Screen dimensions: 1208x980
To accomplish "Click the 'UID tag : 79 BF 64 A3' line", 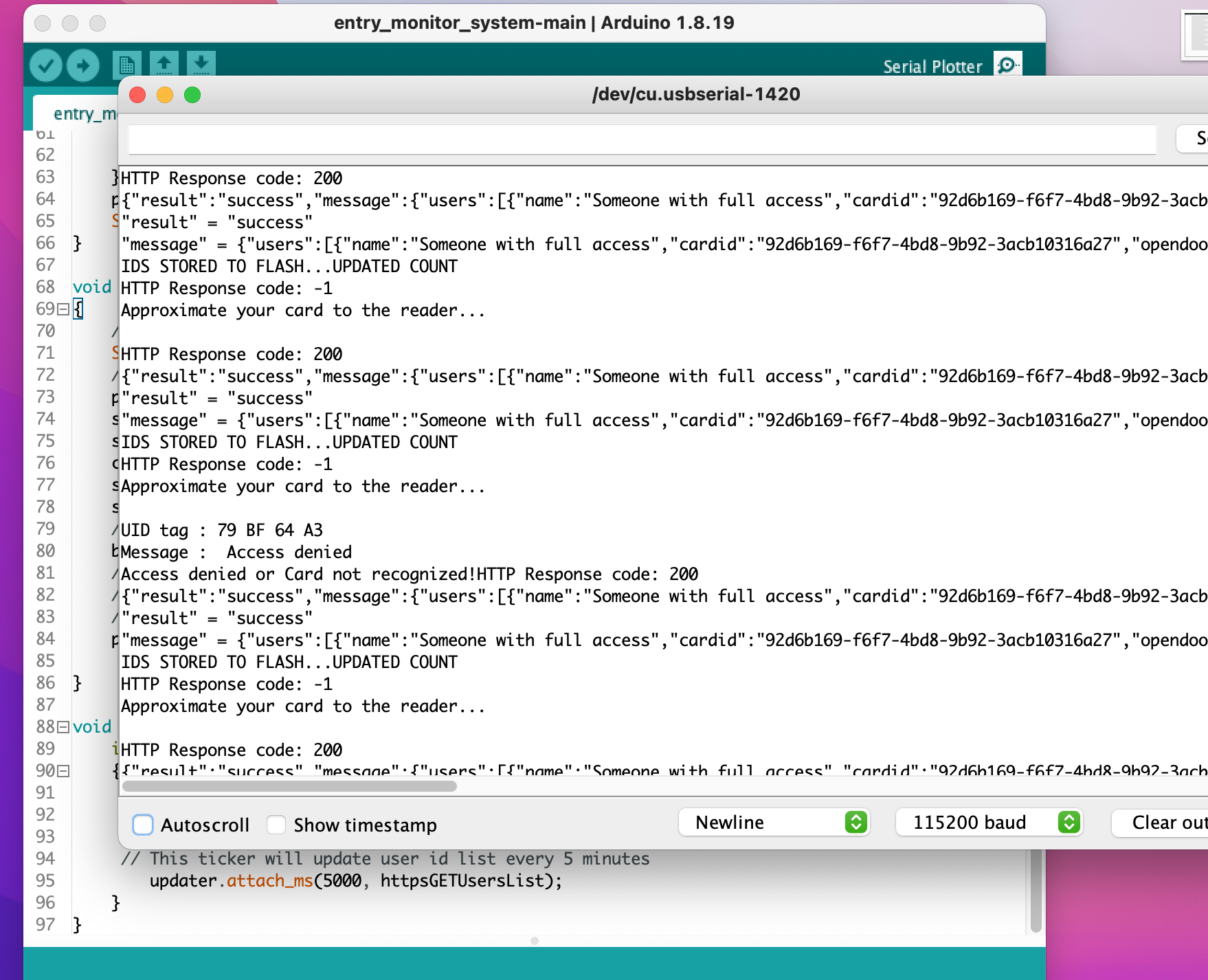I will point(221,530).
